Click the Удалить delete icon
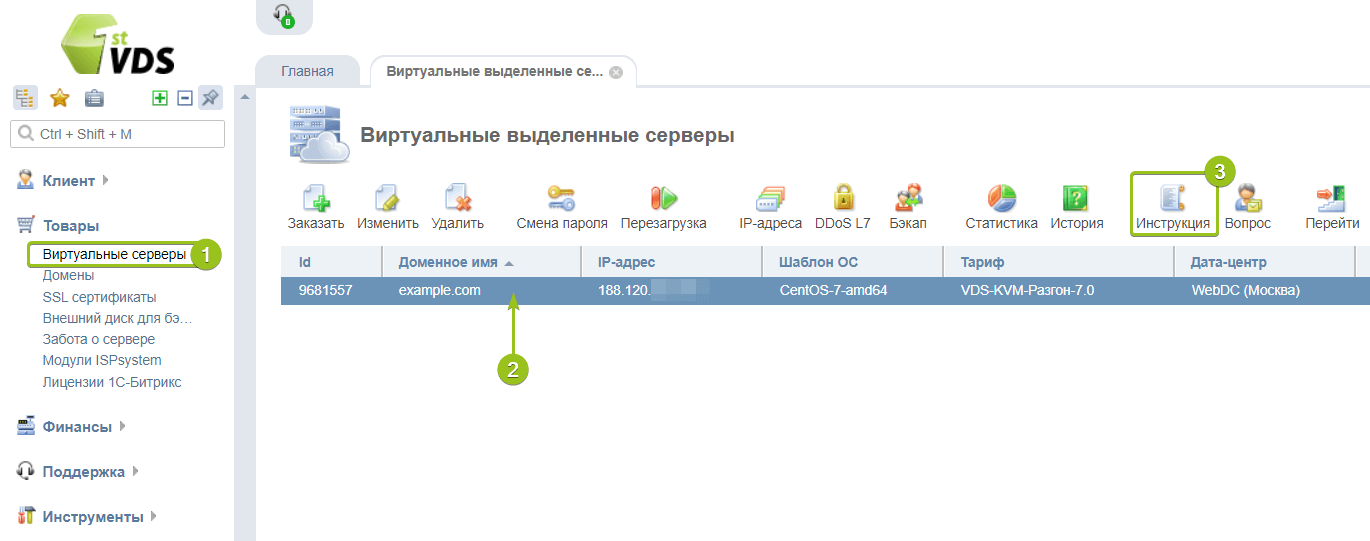The image size is (1370, 541). (x=457, y=198)
